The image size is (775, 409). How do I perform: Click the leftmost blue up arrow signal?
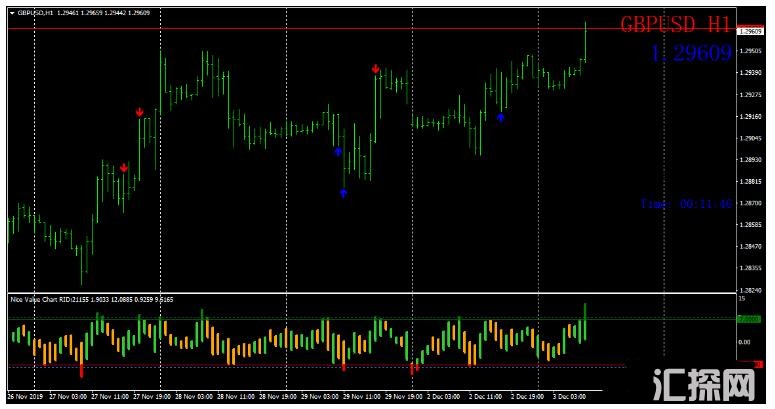click(x=338, y=151)
